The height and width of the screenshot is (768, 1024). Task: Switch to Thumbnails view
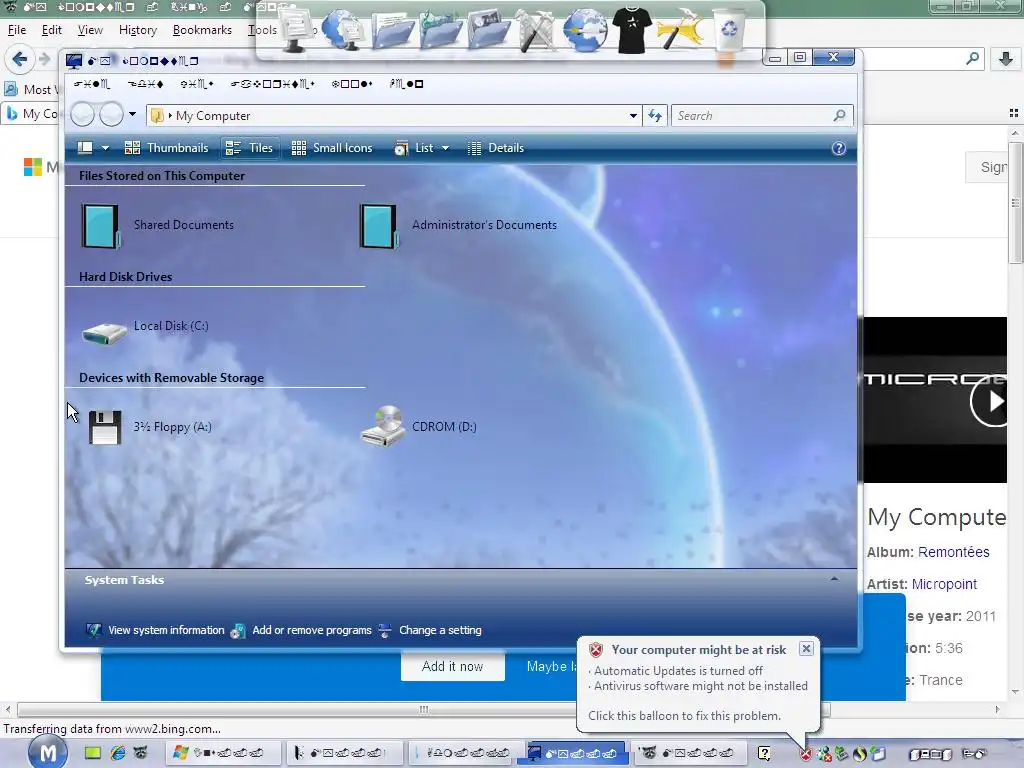coord(166,148)
